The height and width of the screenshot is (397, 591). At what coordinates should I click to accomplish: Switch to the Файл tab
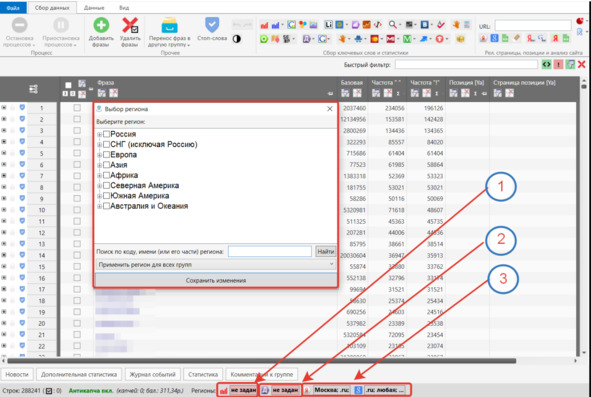pos(13,8)
